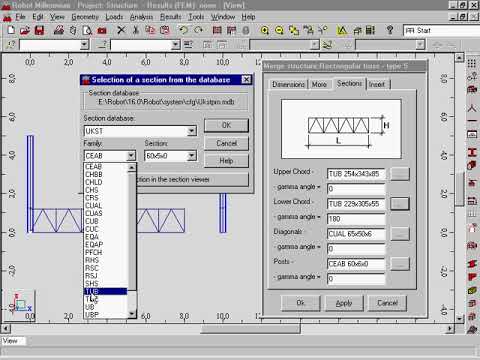
Task: Click the Zoom in magnifier icon
Action: pyautogui.click(x=265, y=30)
